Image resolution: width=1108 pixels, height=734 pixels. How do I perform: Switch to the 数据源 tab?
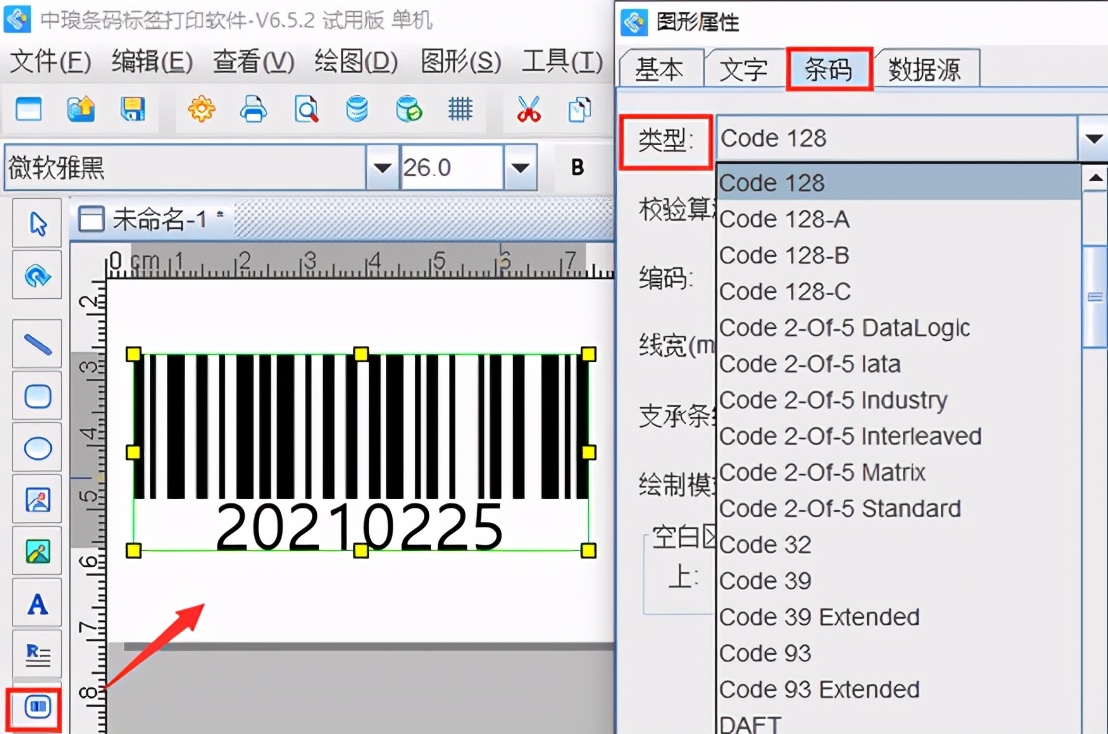(927, 68)
